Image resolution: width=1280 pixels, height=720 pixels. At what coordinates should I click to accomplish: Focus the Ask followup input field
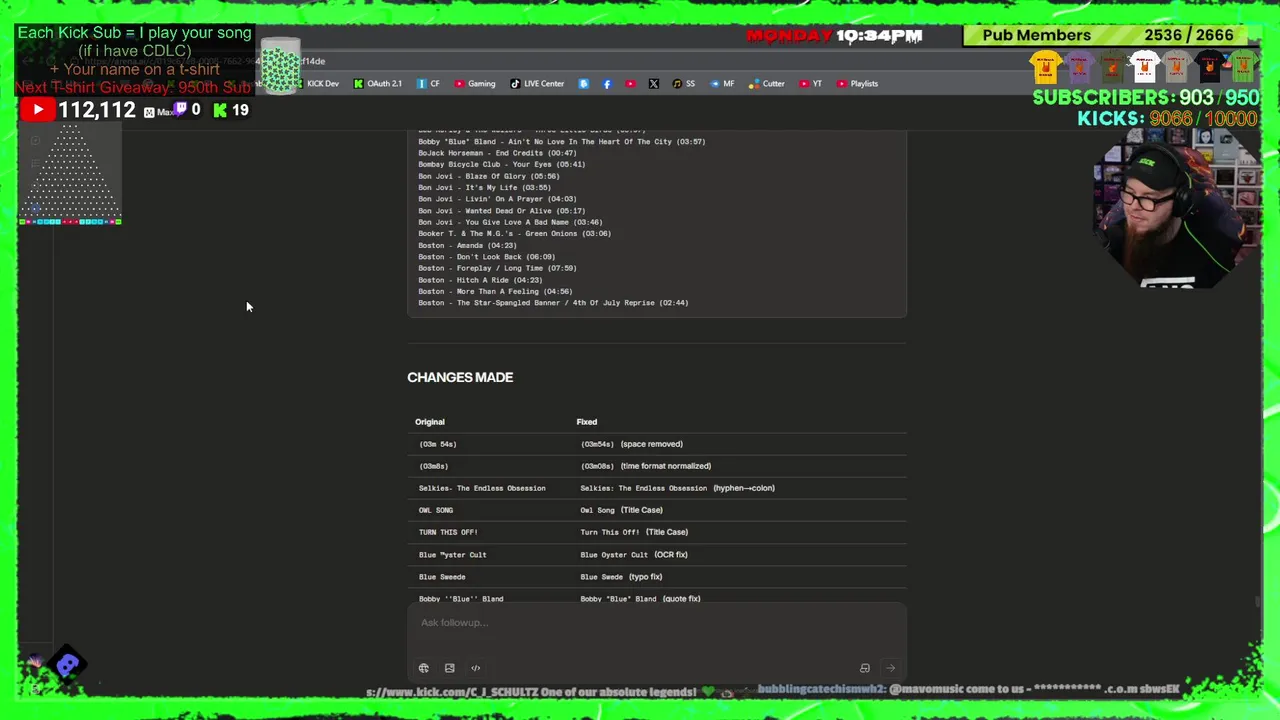(656, 623)
